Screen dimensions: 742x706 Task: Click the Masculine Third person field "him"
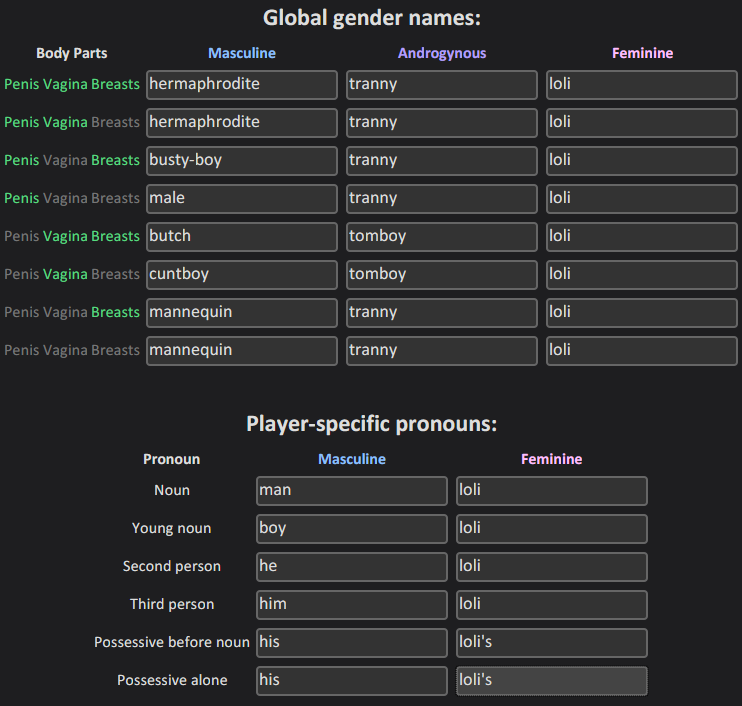click(x=351, y=605)
